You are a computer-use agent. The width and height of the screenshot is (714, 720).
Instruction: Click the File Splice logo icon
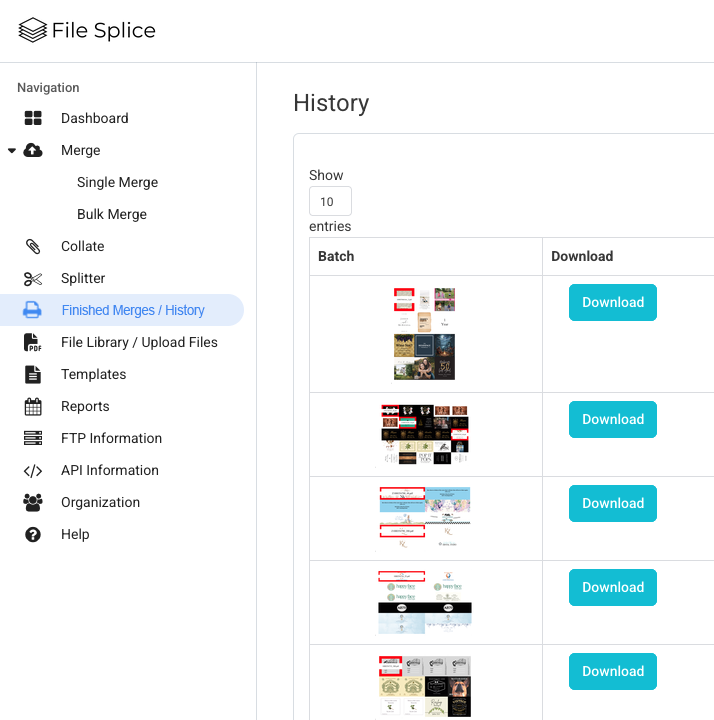33,31
